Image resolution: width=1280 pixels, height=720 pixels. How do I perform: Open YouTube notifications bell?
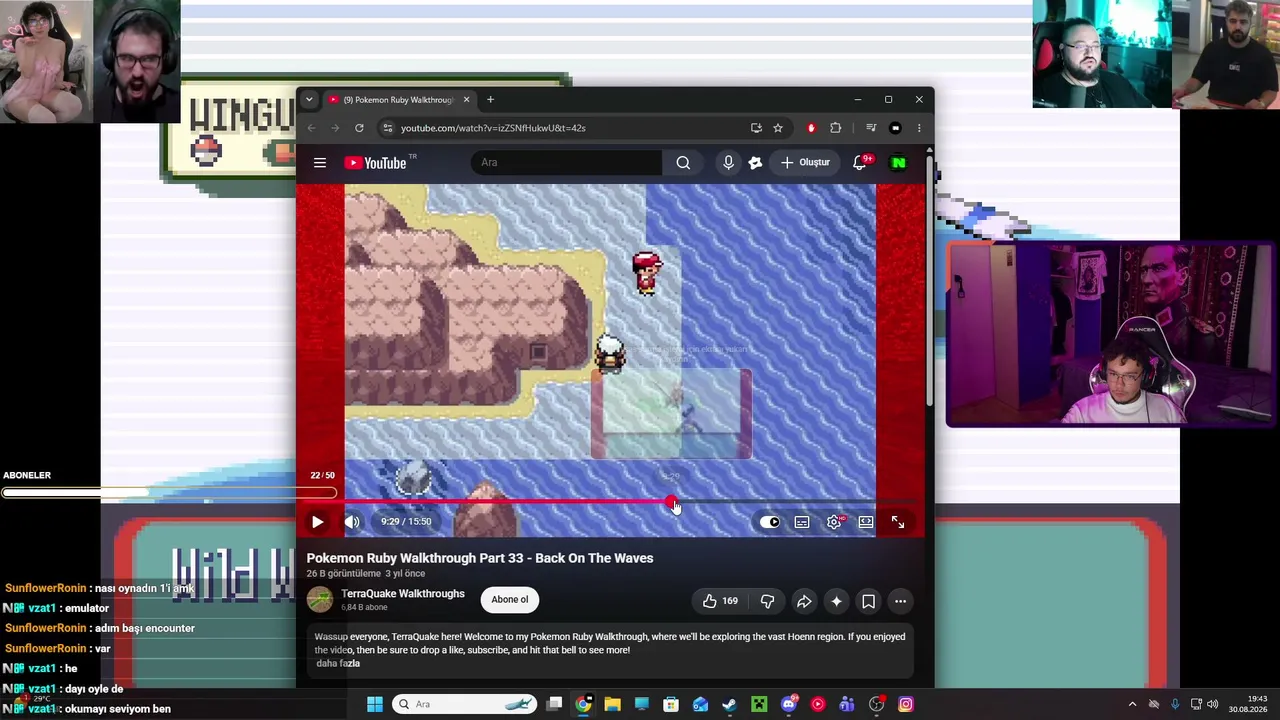pos(859,163)
